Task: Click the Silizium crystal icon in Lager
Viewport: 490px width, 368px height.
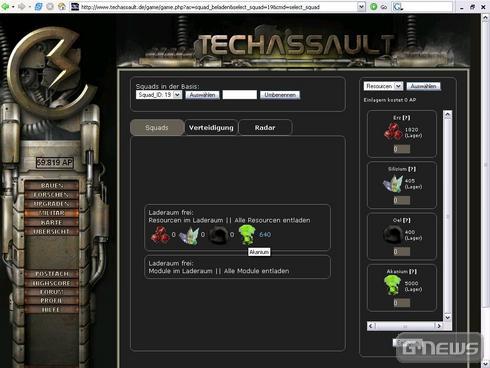Action: point(393,184)
